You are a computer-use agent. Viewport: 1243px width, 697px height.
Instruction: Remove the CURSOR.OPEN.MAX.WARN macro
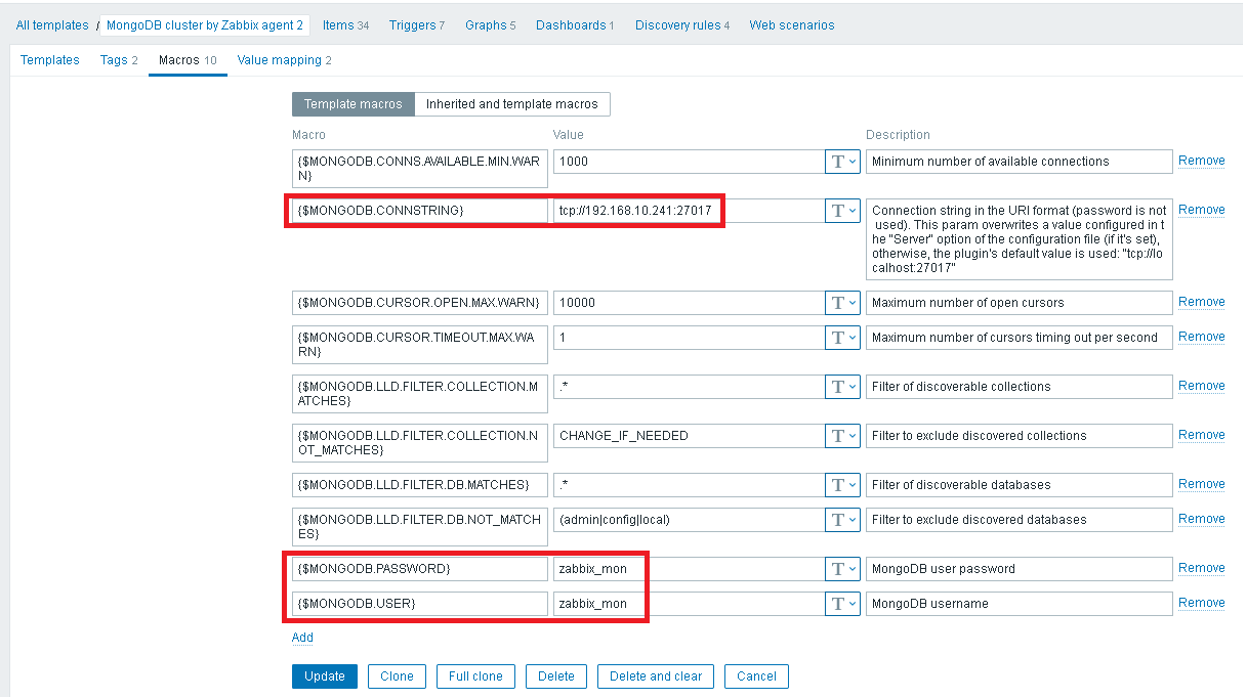click(x=1201, y=302)
